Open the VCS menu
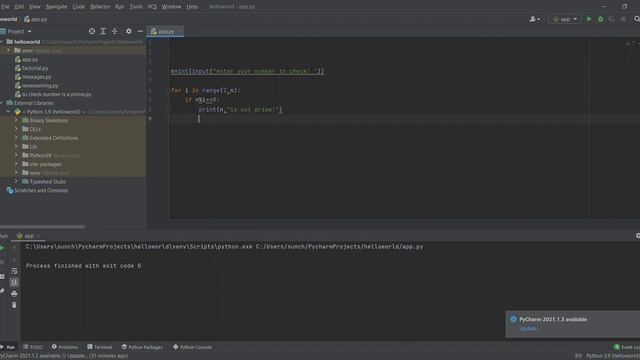Image resolution: width=640 pixels, height=360 pixels. (152, 7)
